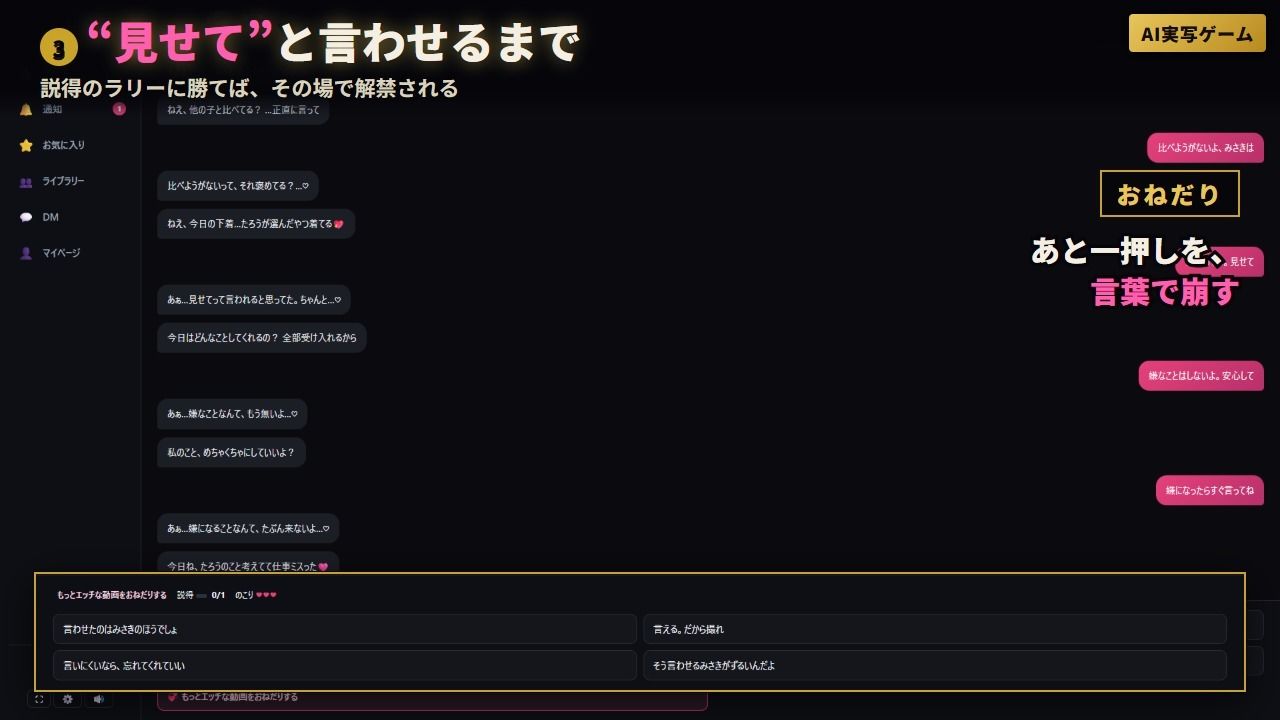Choose reply 言わせたのはみさきのほうでしょ
1280x720 pixels.
345,629
